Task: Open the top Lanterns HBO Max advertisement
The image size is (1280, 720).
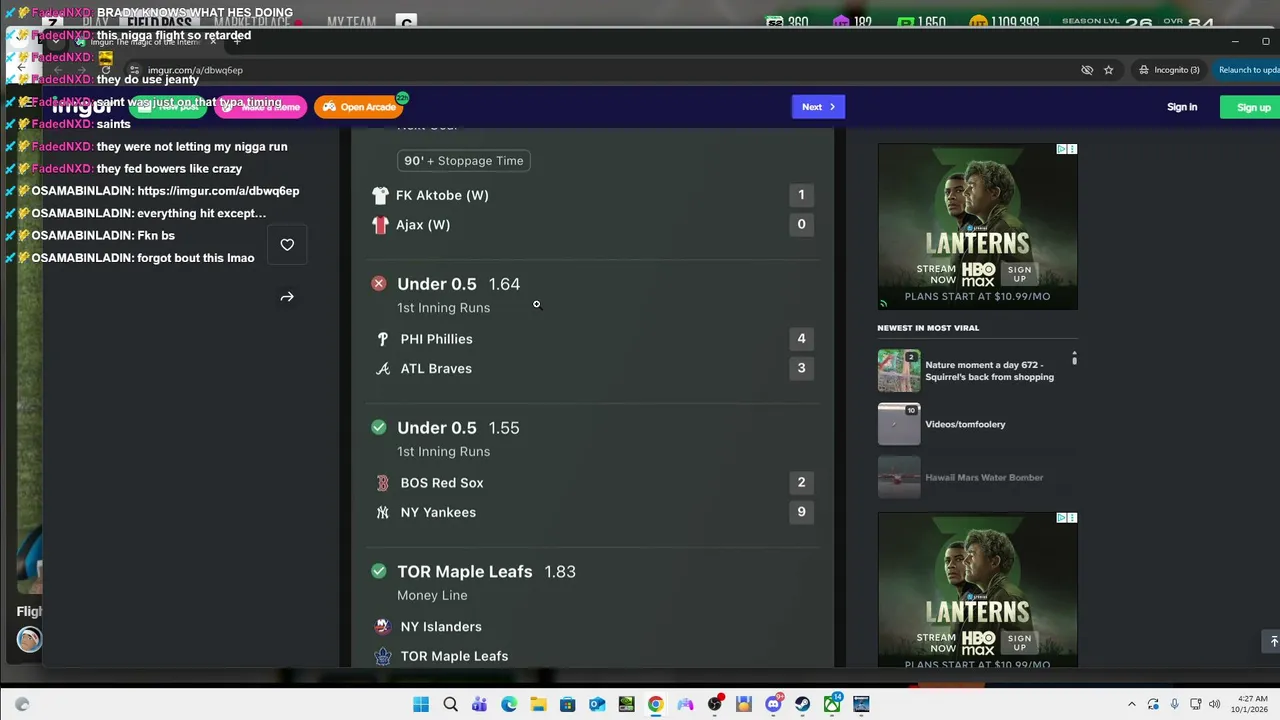Action: click(978, 227)
